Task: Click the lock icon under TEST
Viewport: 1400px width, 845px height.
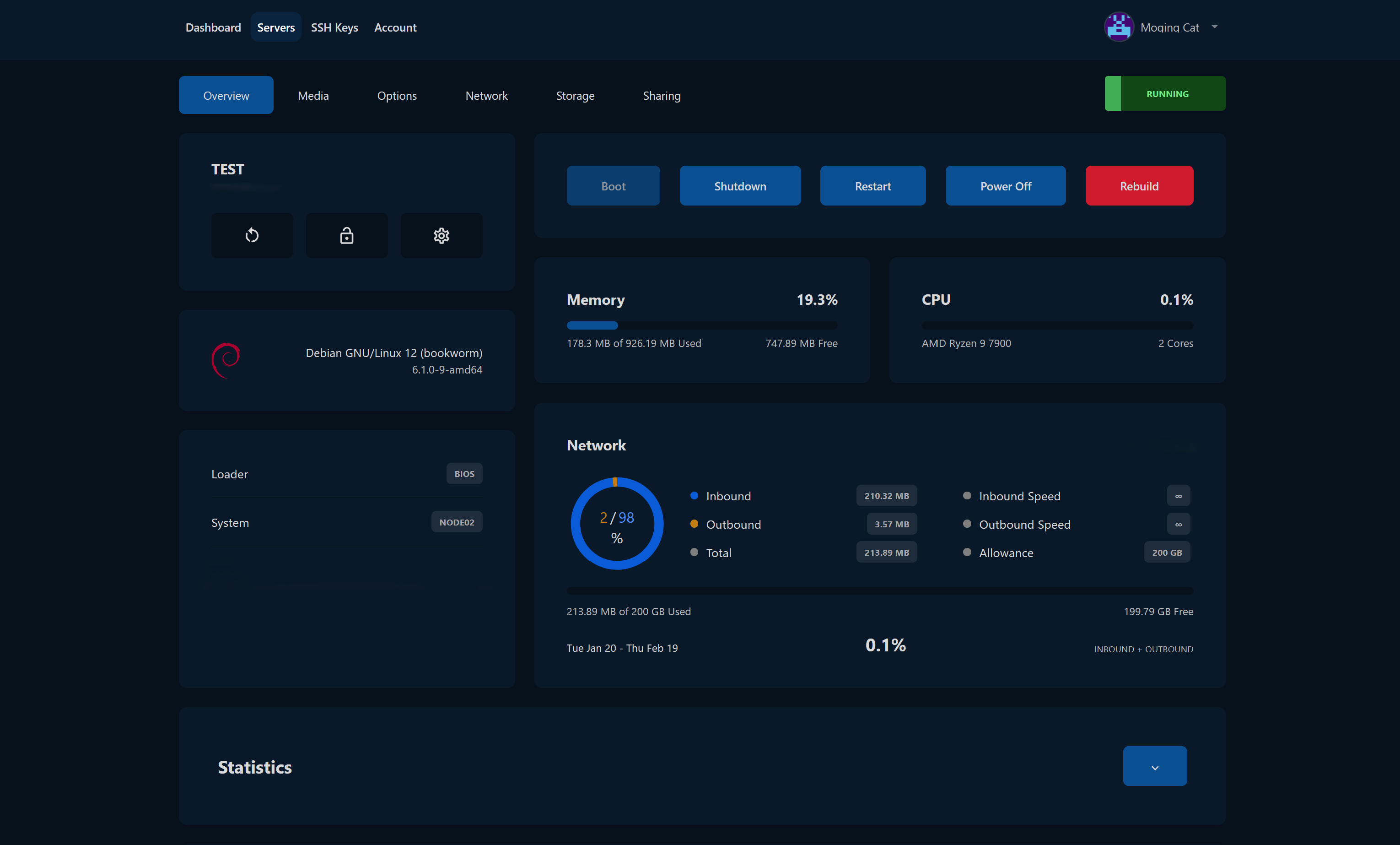Action: (347, 235)
